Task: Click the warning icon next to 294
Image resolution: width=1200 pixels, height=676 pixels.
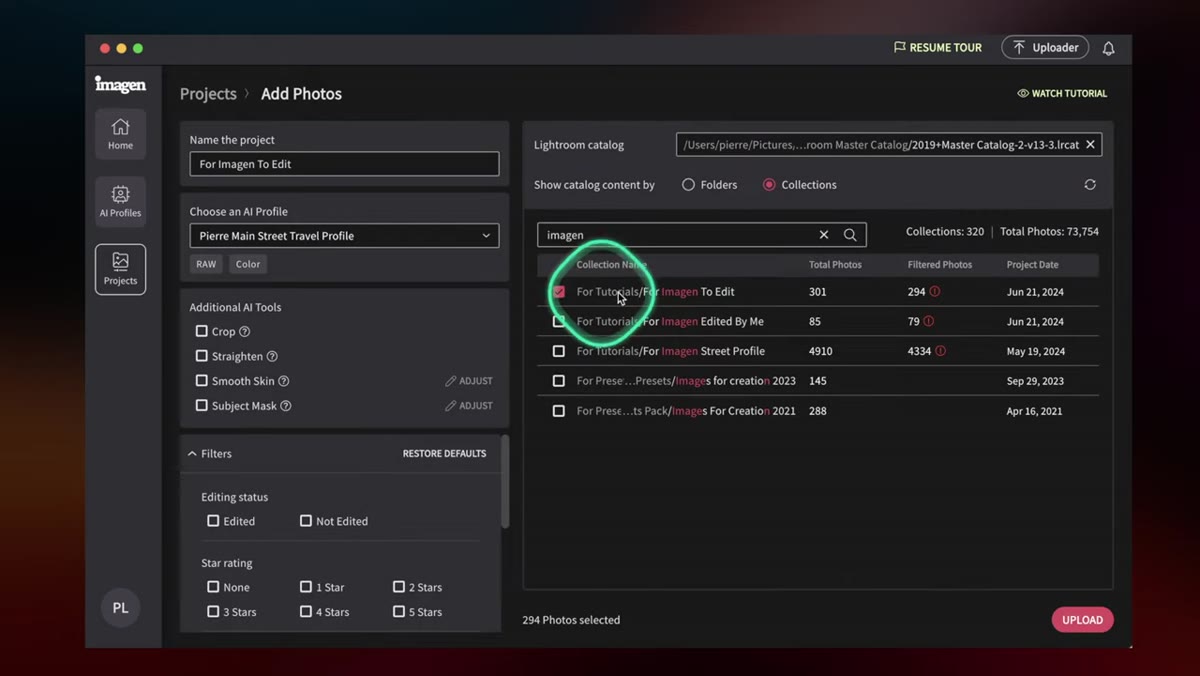Action: click(x=935, y=292)
